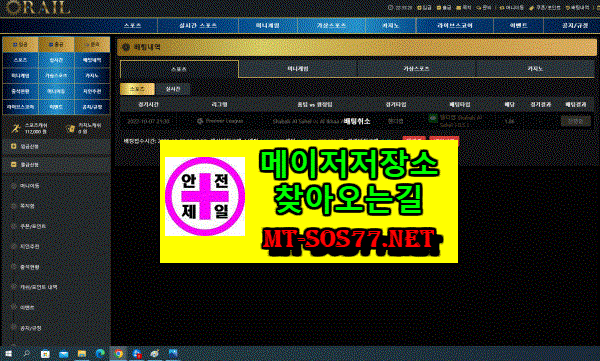Click the Premier League ball icon in bet row
The image size is (600, 361).
coord(200,121)
